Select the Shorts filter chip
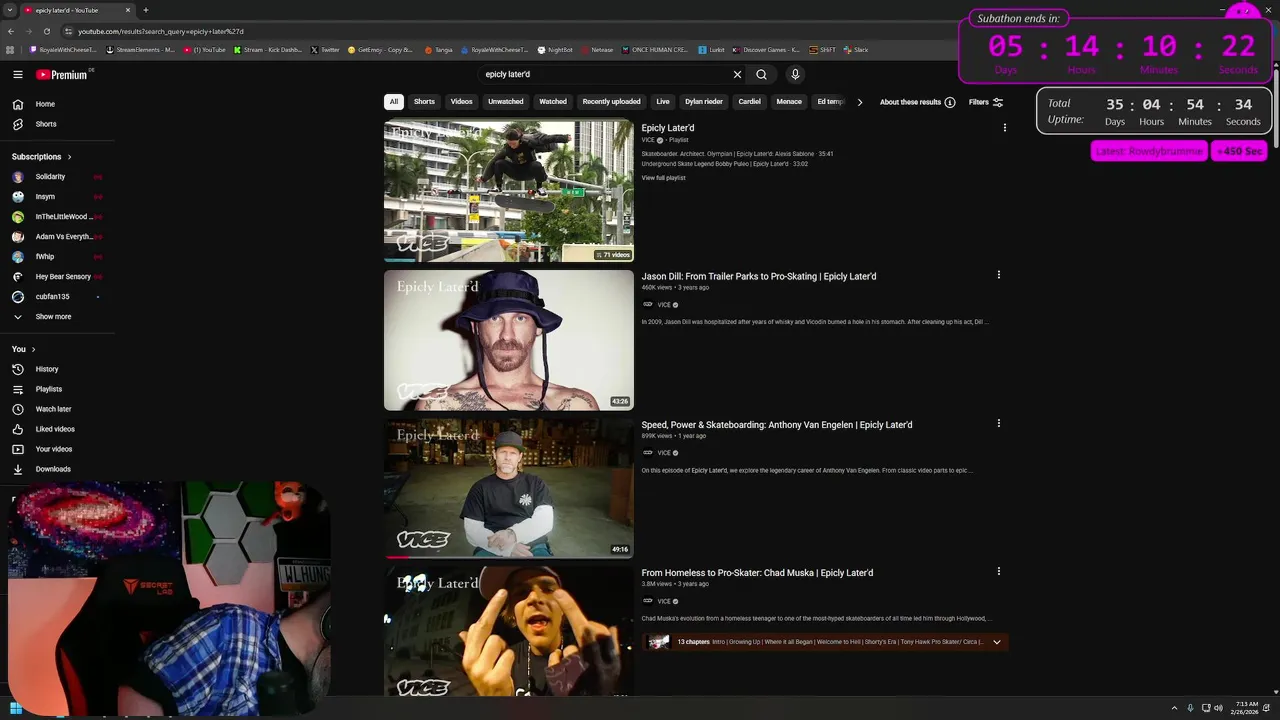1280x720 pixels. [x=424, y=102]
